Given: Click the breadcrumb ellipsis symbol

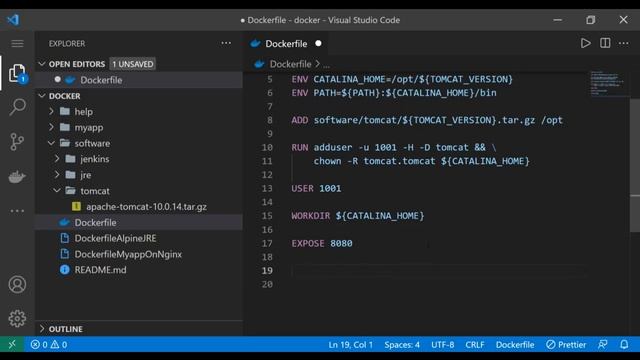Looking at the screenshot, I should pyautogui.click(x=327, y=64).
